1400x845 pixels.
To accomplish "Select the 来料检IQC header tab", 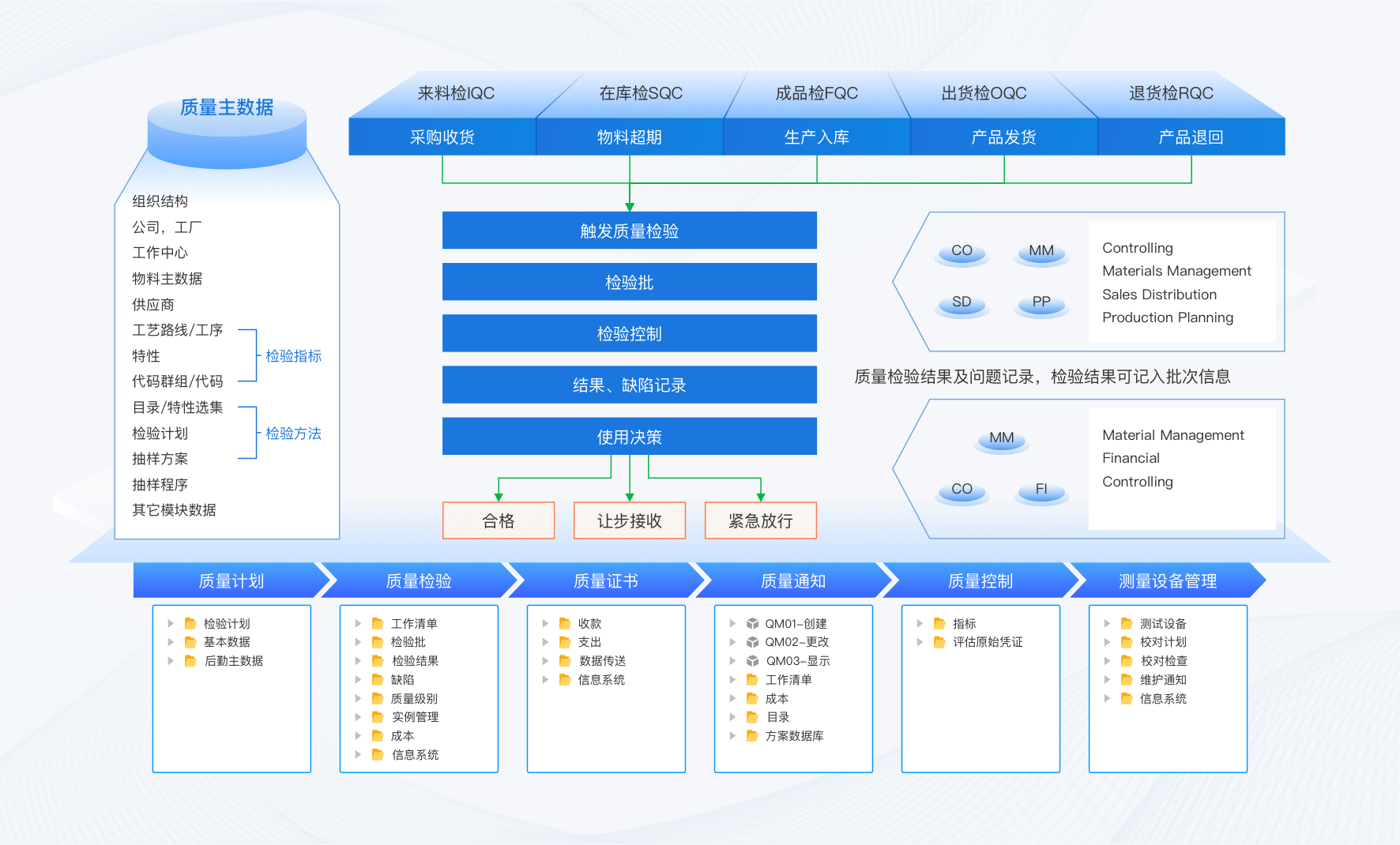I will pyautogui.click(x=456, y=93).
